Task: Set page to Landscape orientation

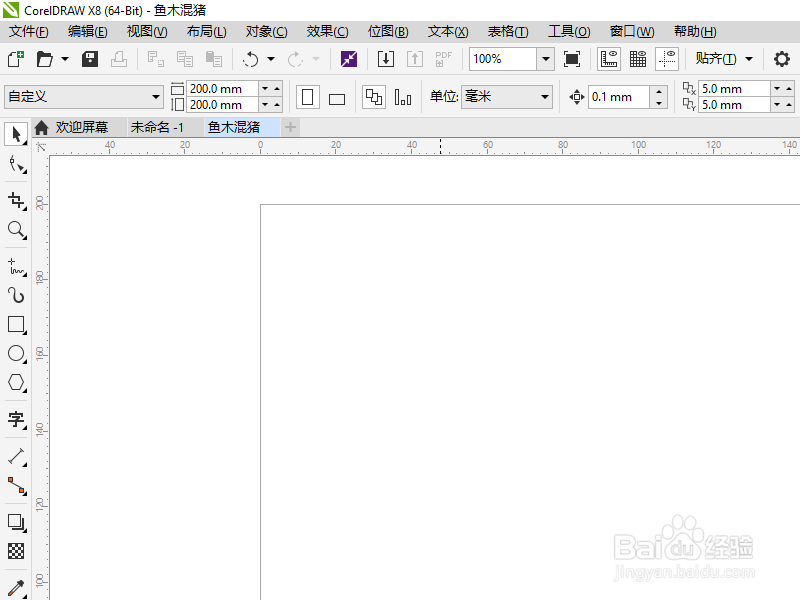Action: pos(337,98)
